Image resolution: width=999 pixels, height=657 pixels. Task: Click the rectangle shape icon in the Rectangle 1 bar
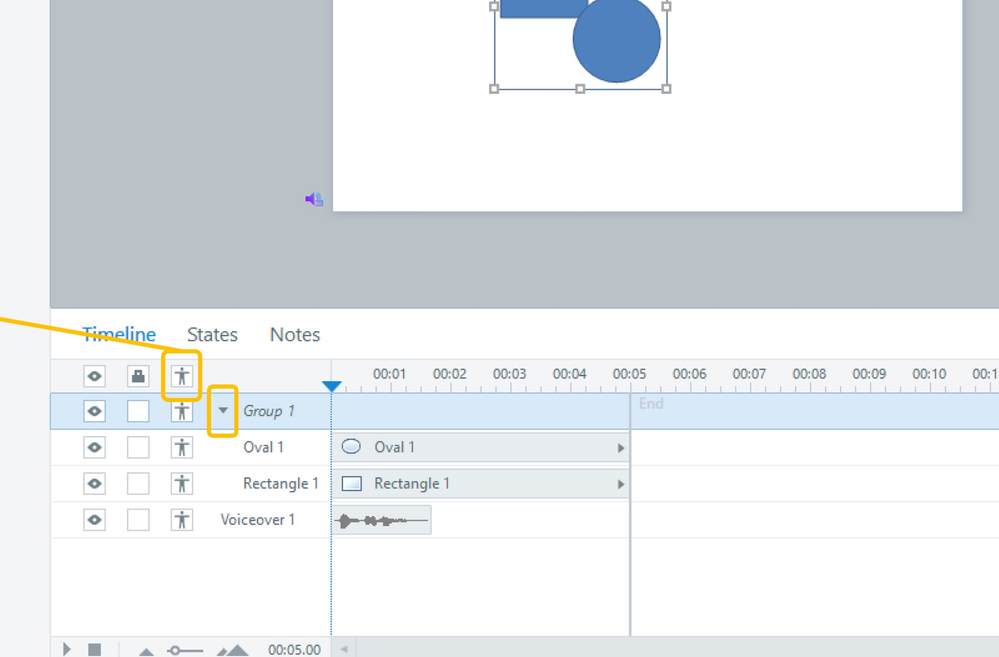pos(352,484)
